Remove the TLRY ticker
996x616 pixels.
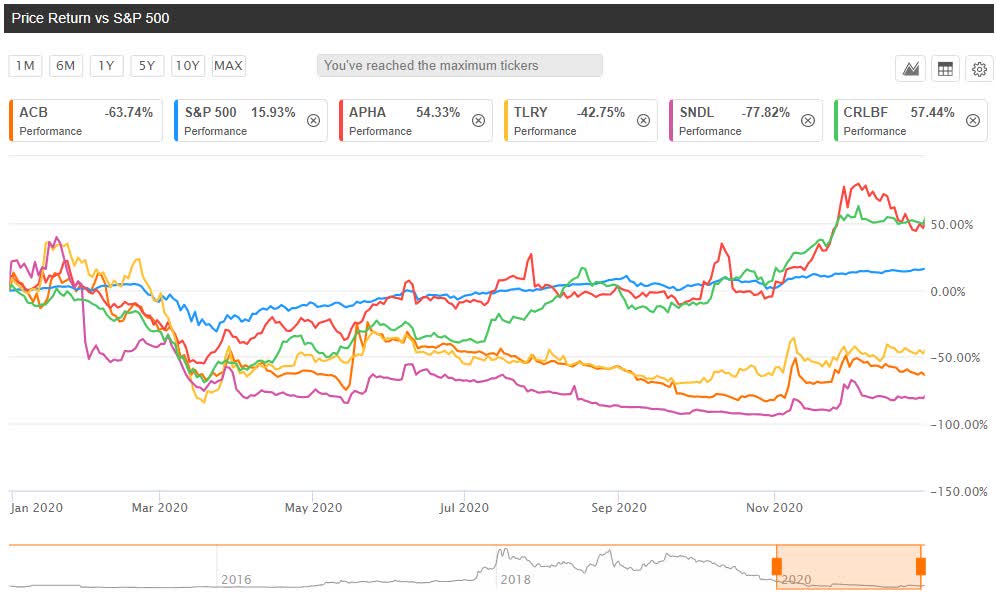642,118
